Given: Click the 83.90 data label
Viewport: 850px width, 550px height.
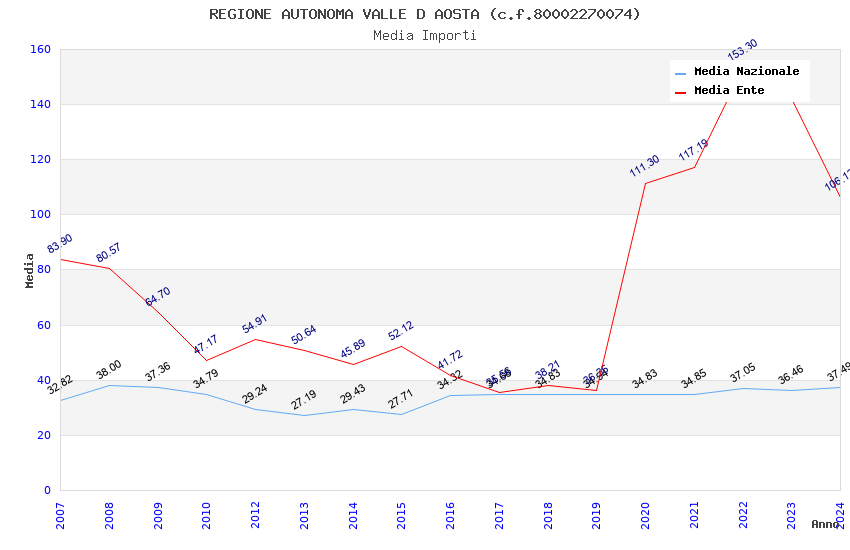Looking at the screenshot, I should pyautogui.click(x=60, y=243).
